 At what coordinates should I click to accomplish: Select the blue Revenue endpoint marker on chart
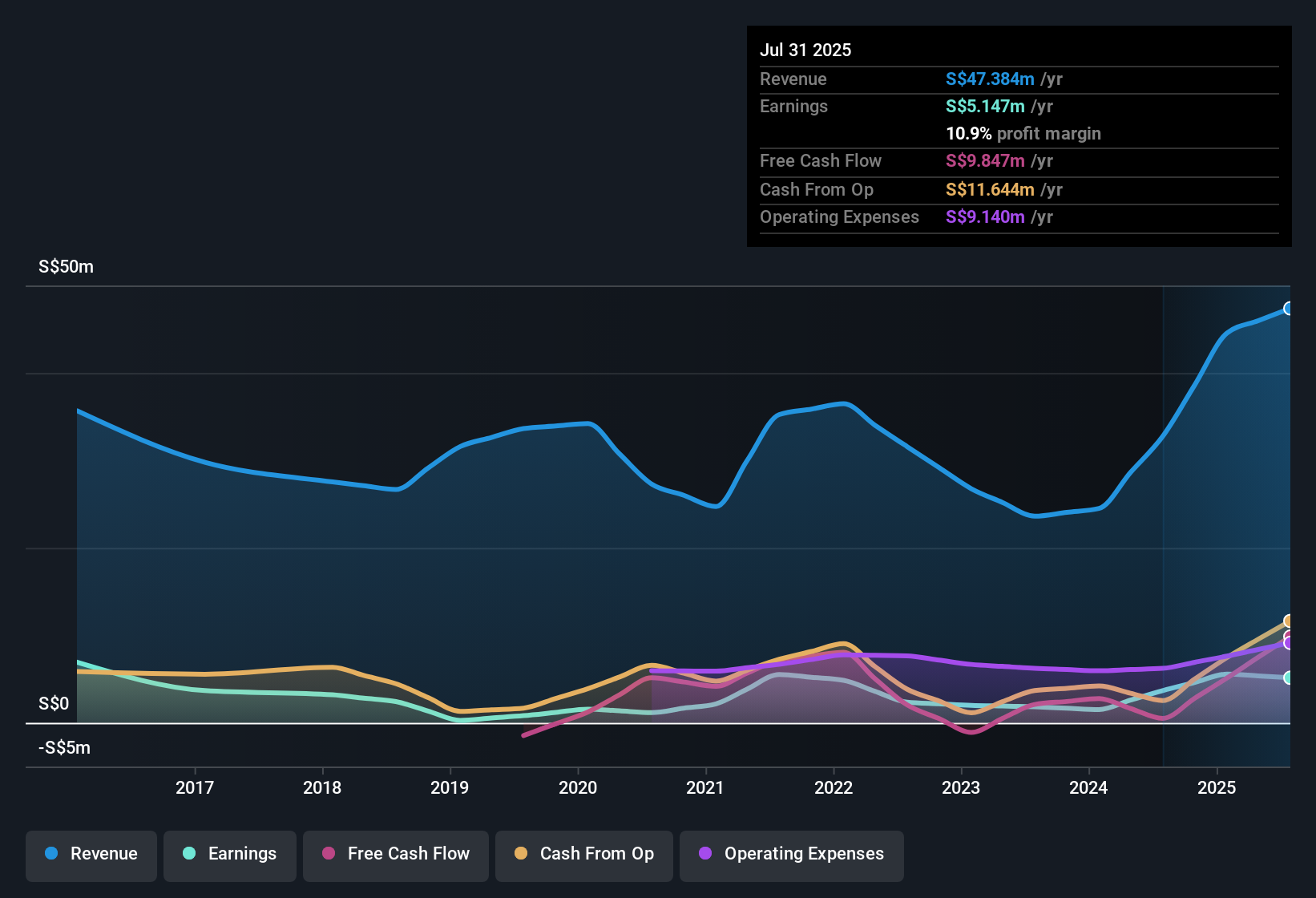[1288, 309]
